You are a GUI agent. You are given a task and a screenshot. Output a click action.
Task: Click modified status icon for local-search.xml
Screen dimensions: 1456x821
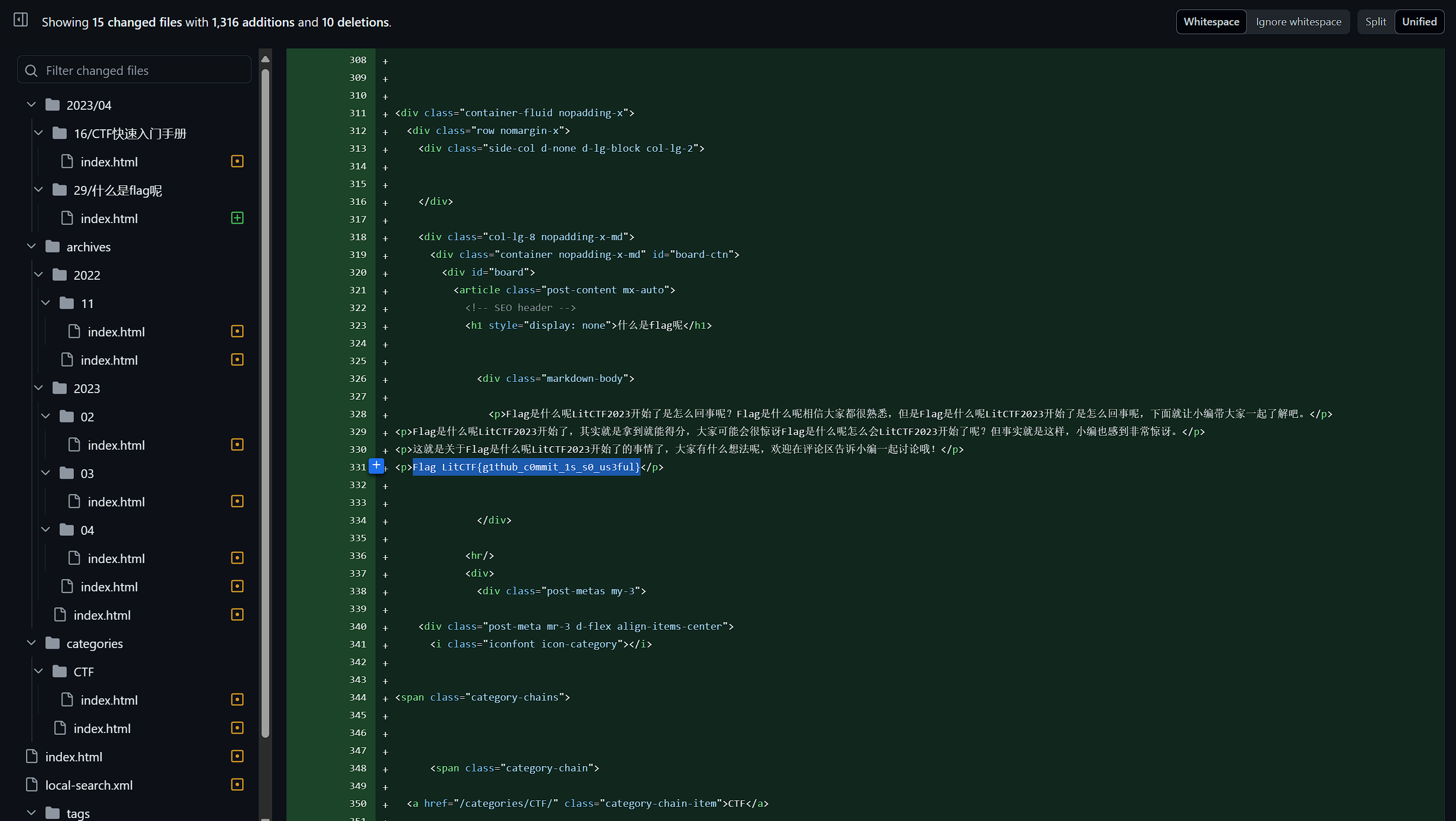(237, 784)
